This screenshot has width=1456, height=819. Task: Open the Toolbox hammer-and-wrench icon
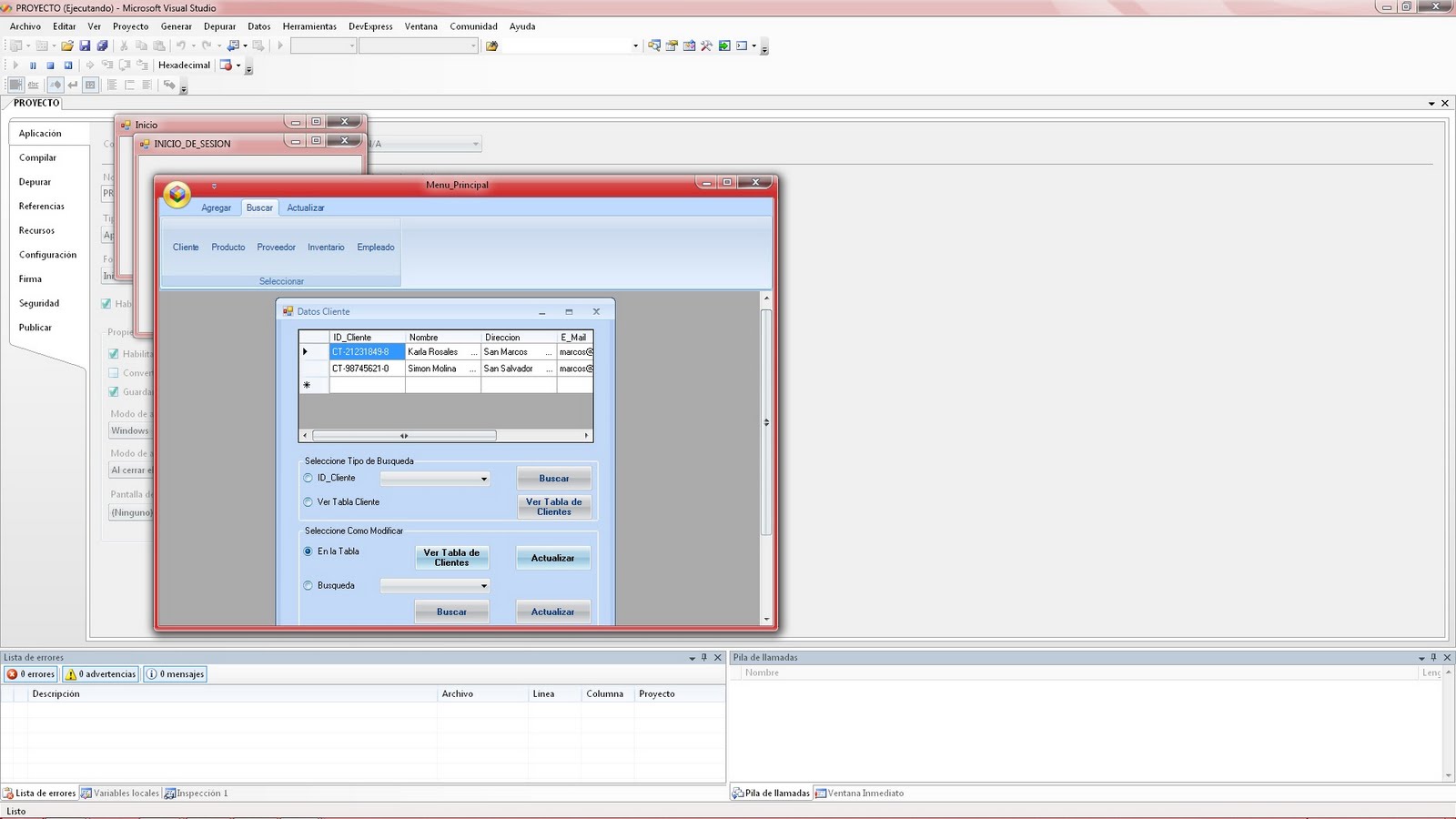click(706, 45)
